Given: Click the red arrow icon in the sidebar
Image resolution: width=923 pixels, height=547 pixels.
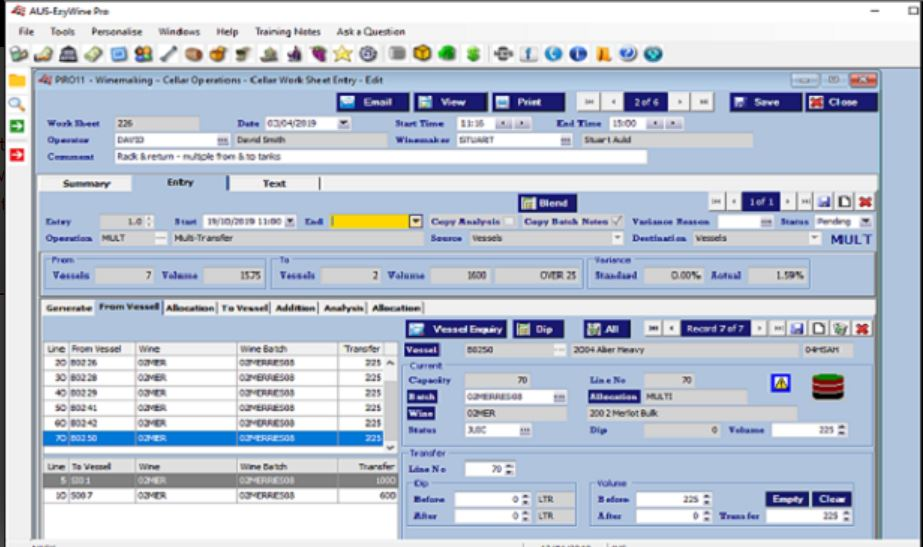Looking at the screenshot, I should [x=17, y=155].
